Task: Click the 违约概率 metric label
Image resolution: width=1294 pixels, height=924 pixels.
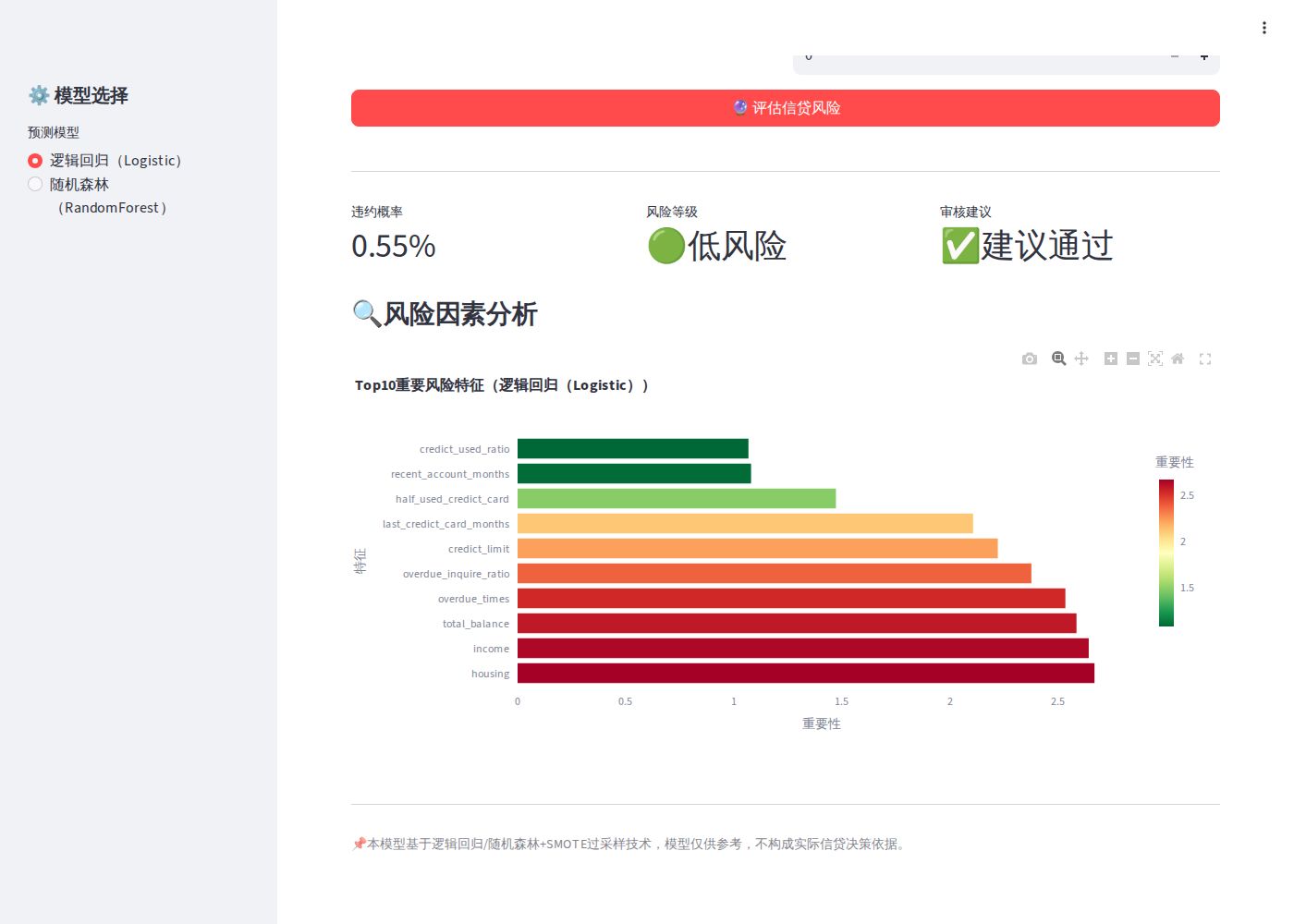Action: [377, 212]
